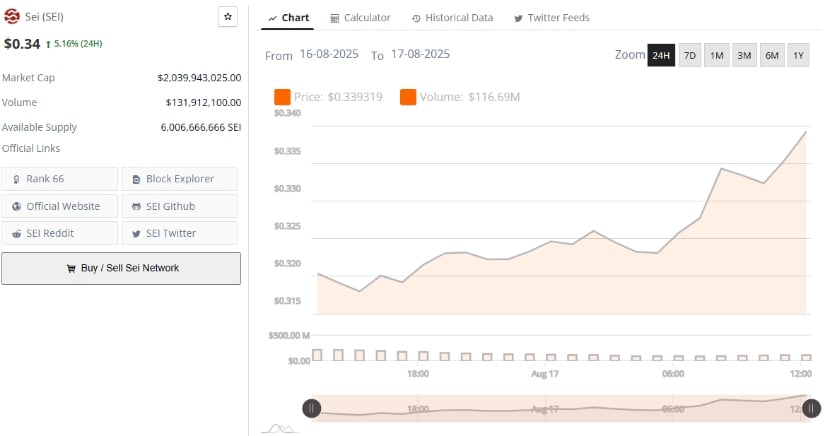The width and height of the screenshot is (825, 436).
Task: Open the Chart tab
Action: pos(288,18)
